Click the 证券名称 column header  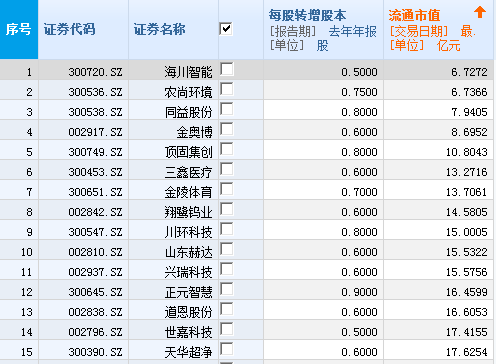tap(159, 29)
